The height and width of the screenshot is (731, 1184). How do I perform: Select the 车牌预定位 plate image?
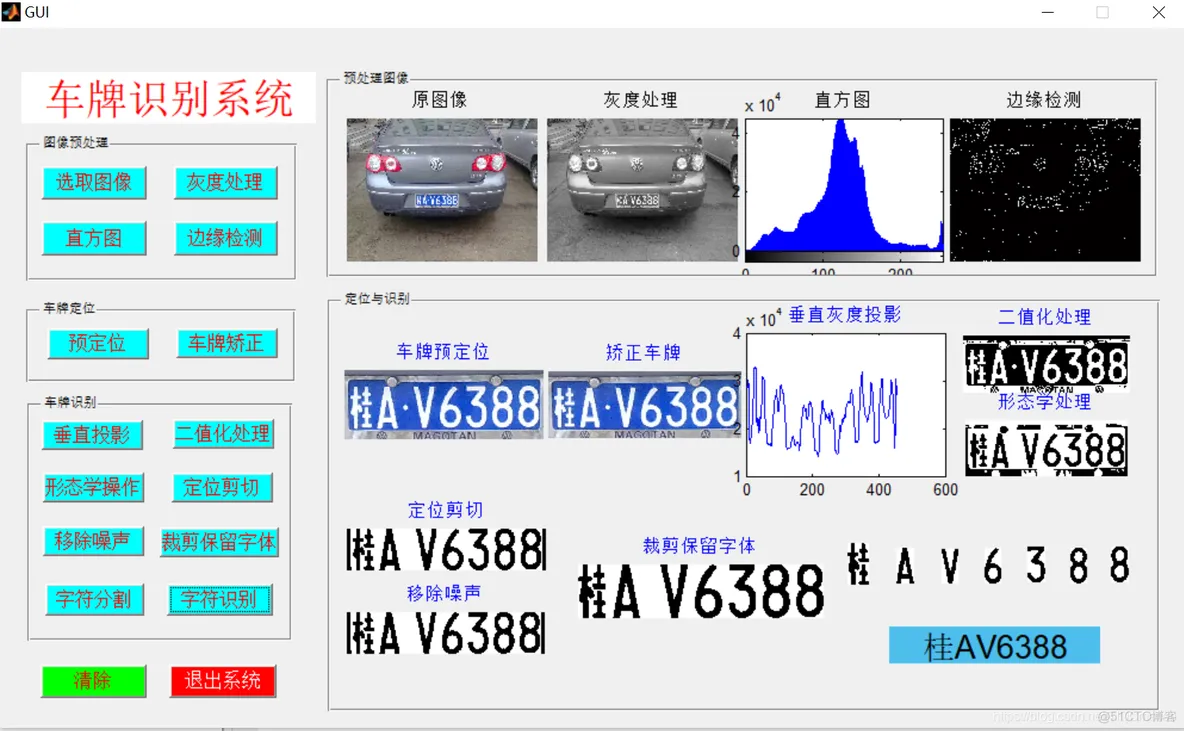click(x=444, y=405)
